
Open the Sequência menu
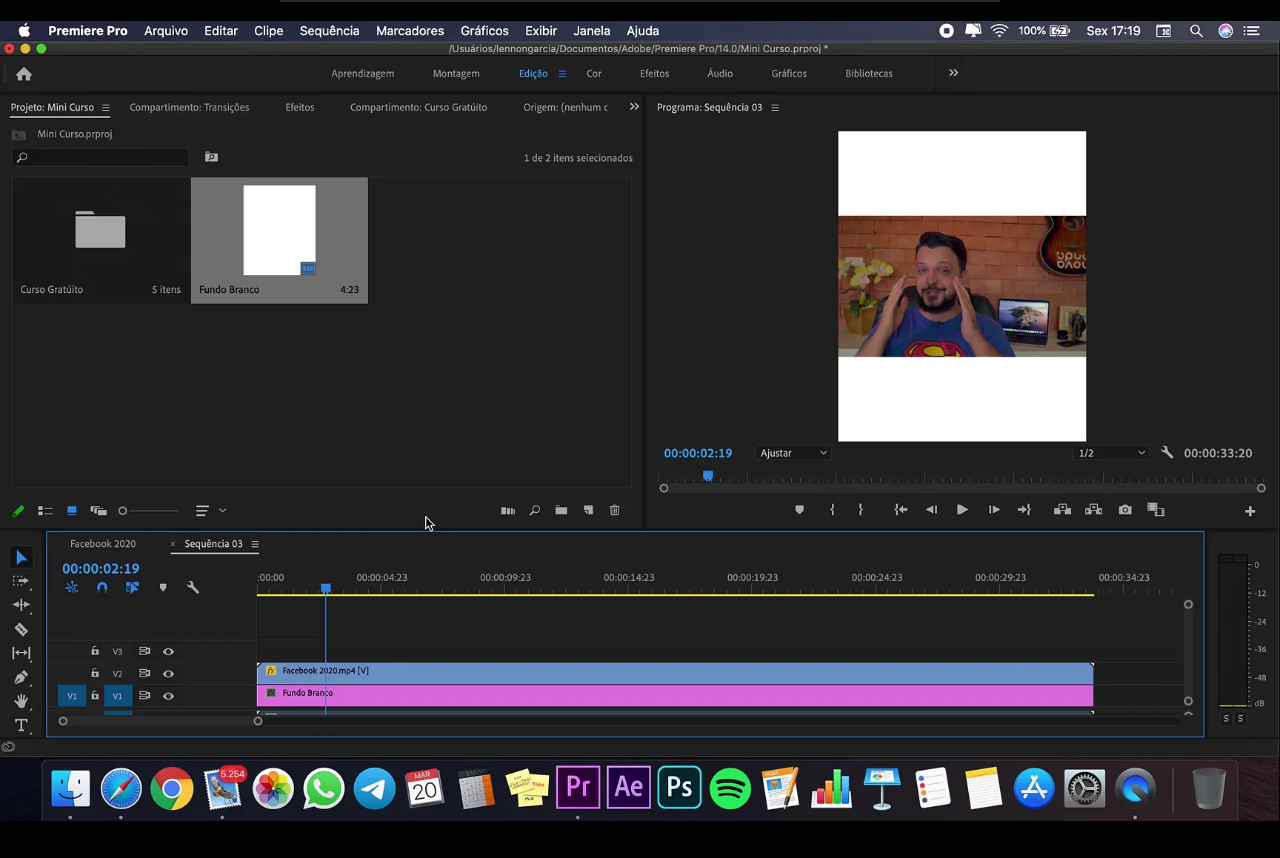point(329,31)
